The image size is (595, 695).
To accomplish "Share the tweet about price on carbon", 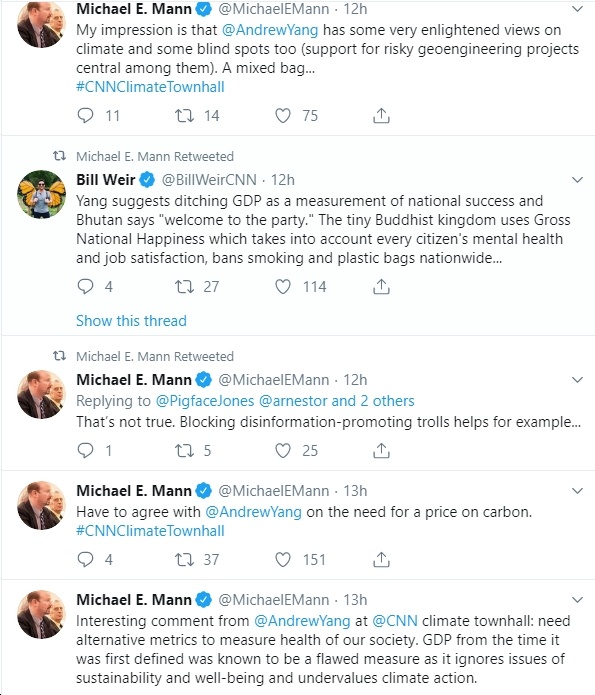I will click(x=381, y=560).
